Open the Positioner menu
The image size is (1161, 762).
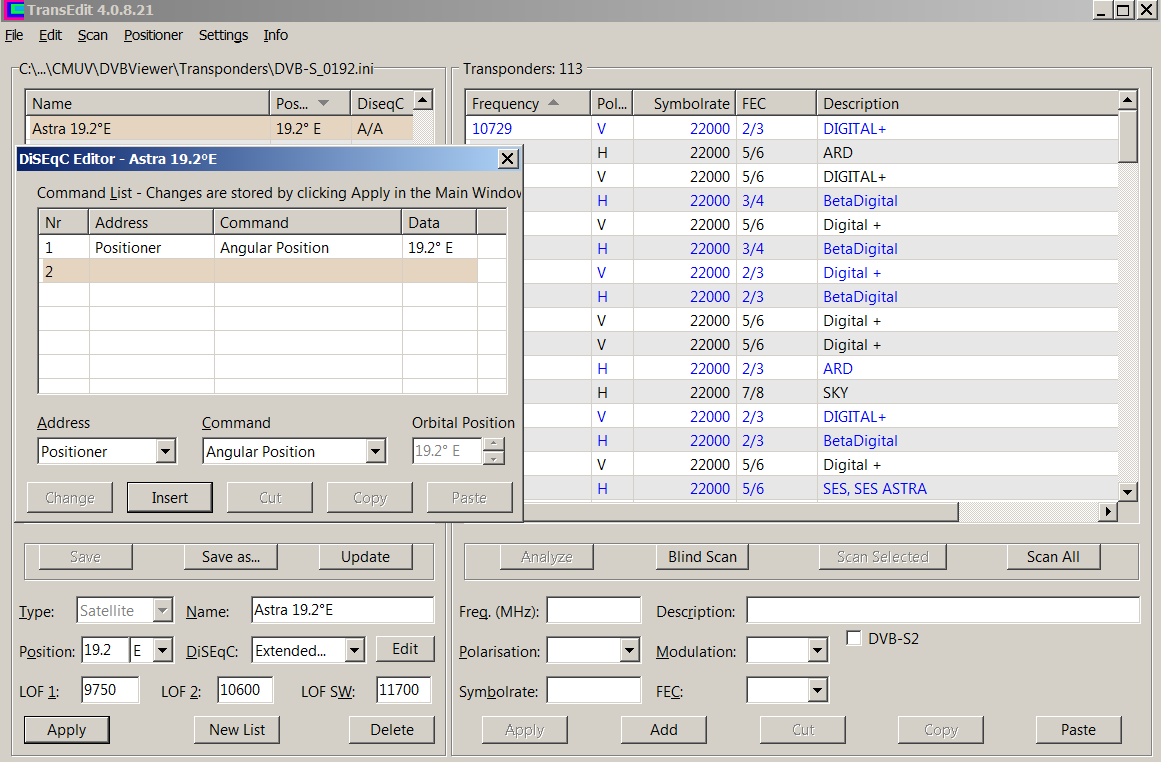click(x=153, y=35)
